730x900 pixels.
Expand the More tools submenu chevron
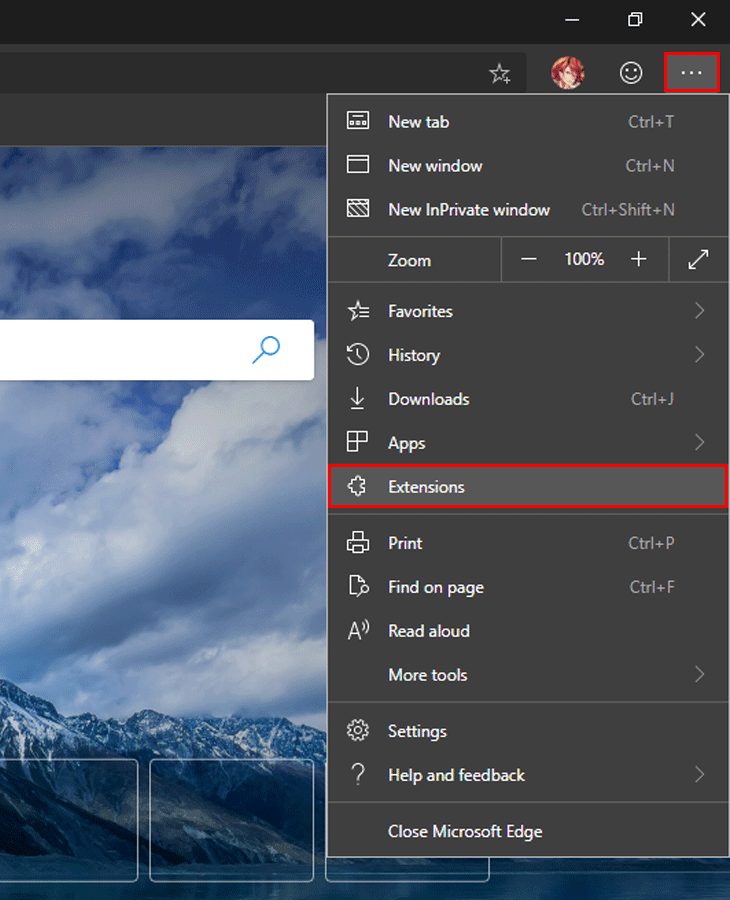[699, 674]
